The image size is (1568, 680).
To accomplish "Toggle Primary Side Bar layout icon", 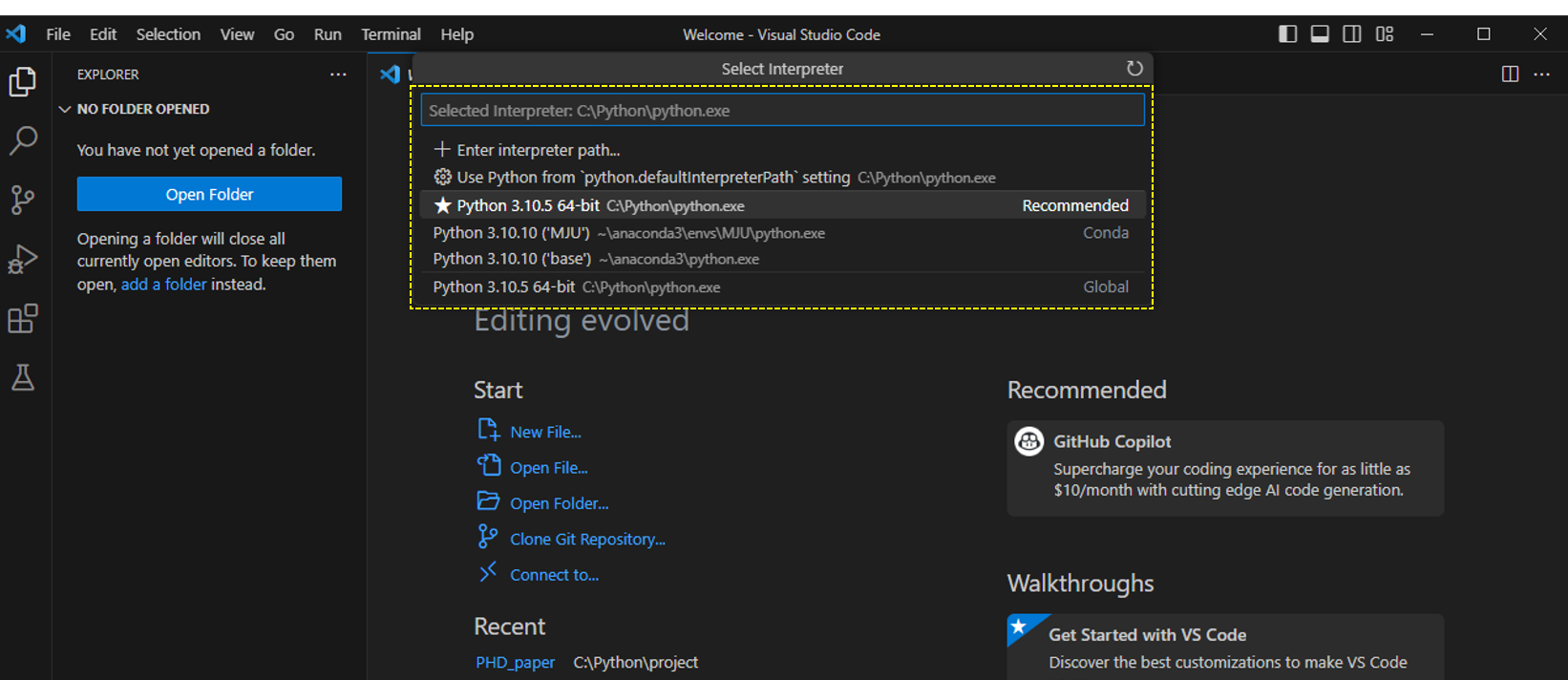I will pos(1288,34).
